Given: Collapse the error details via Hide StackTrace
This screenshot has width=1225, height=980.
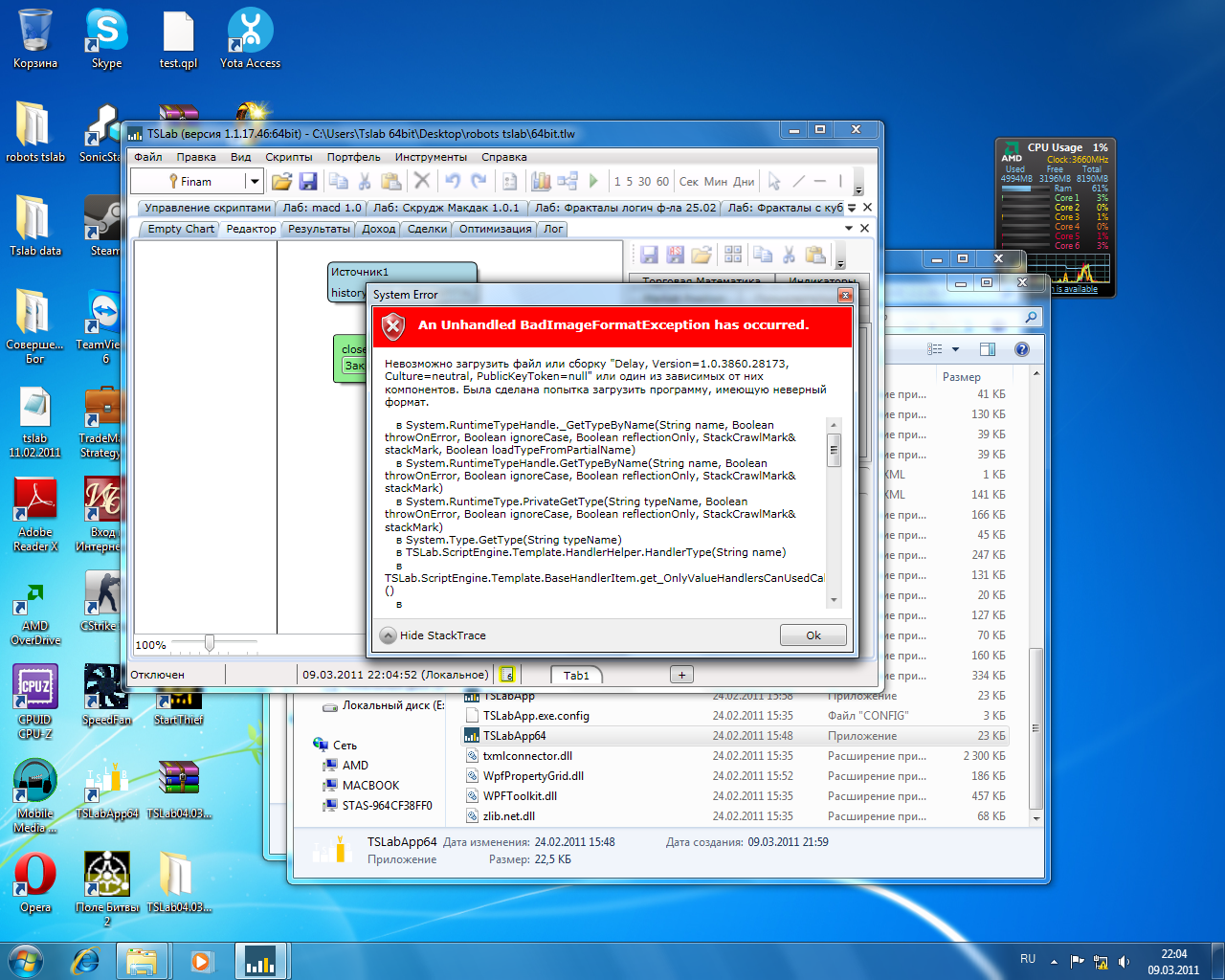Looking at the screenshot, I should point(433,635).
